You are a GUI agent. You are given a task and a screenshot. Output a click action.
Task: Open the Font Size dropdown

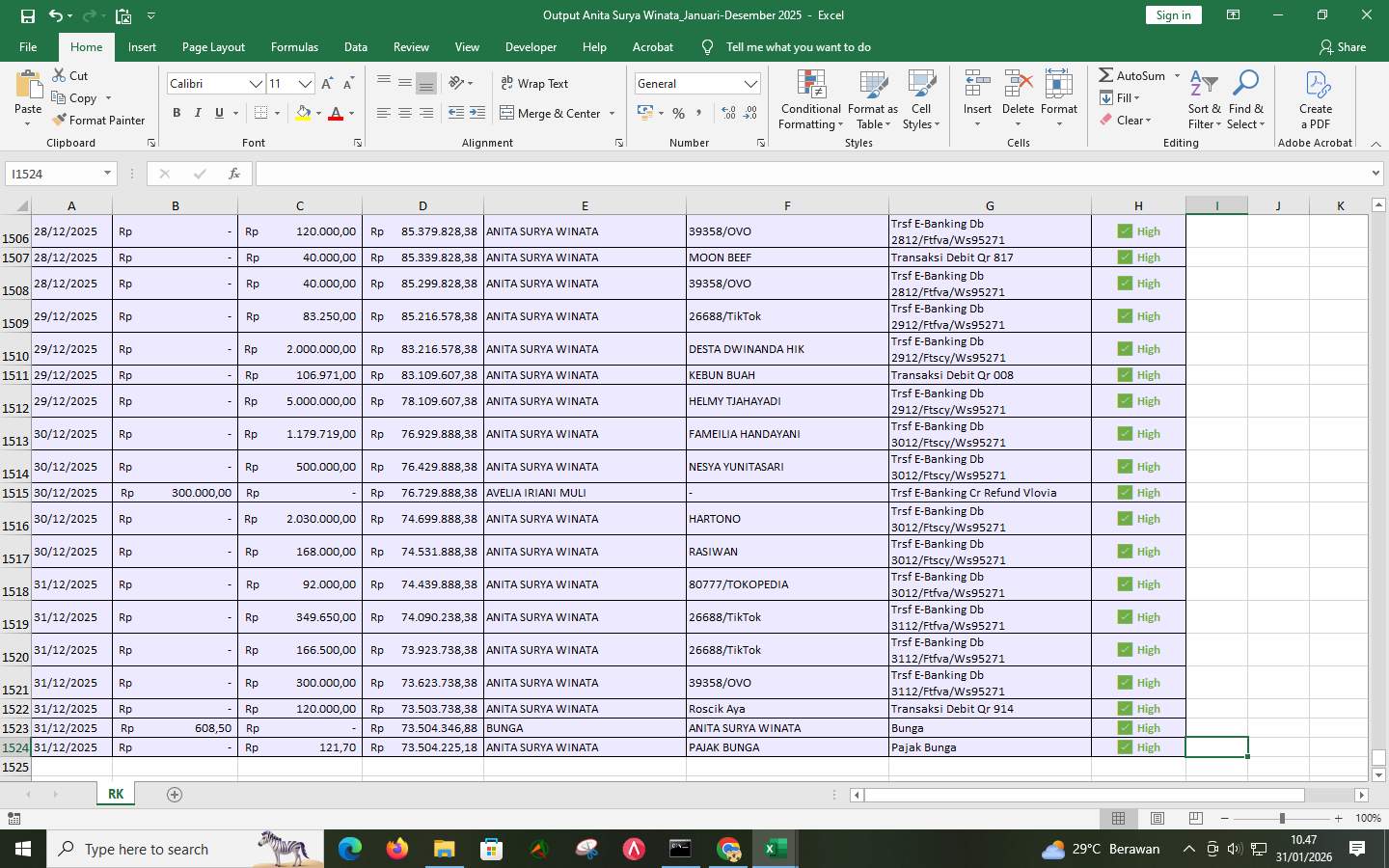pyautogui.click(x=305, y=84)
